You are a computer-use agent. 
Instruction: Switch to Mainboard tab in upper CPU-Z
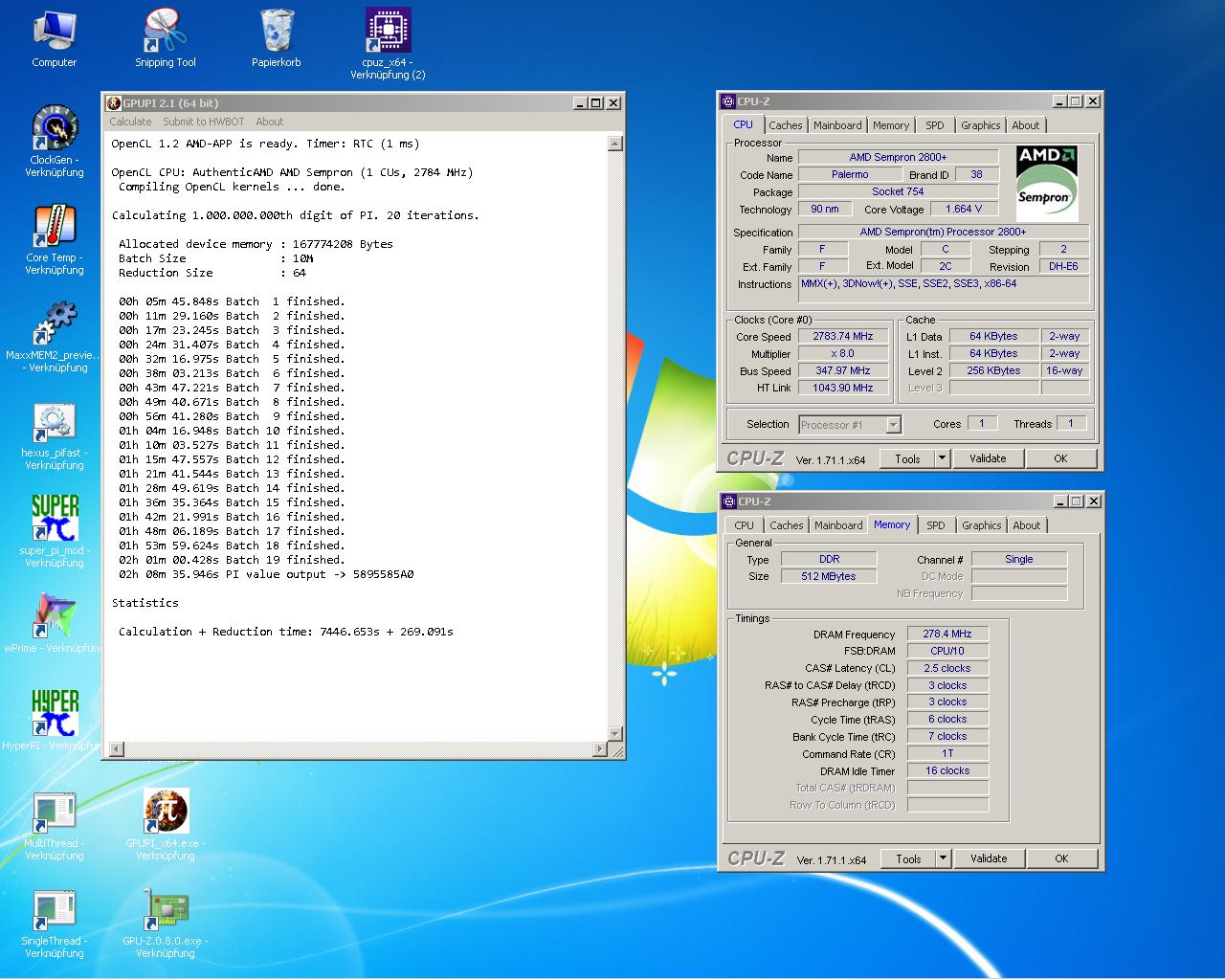tap(837, 125)
